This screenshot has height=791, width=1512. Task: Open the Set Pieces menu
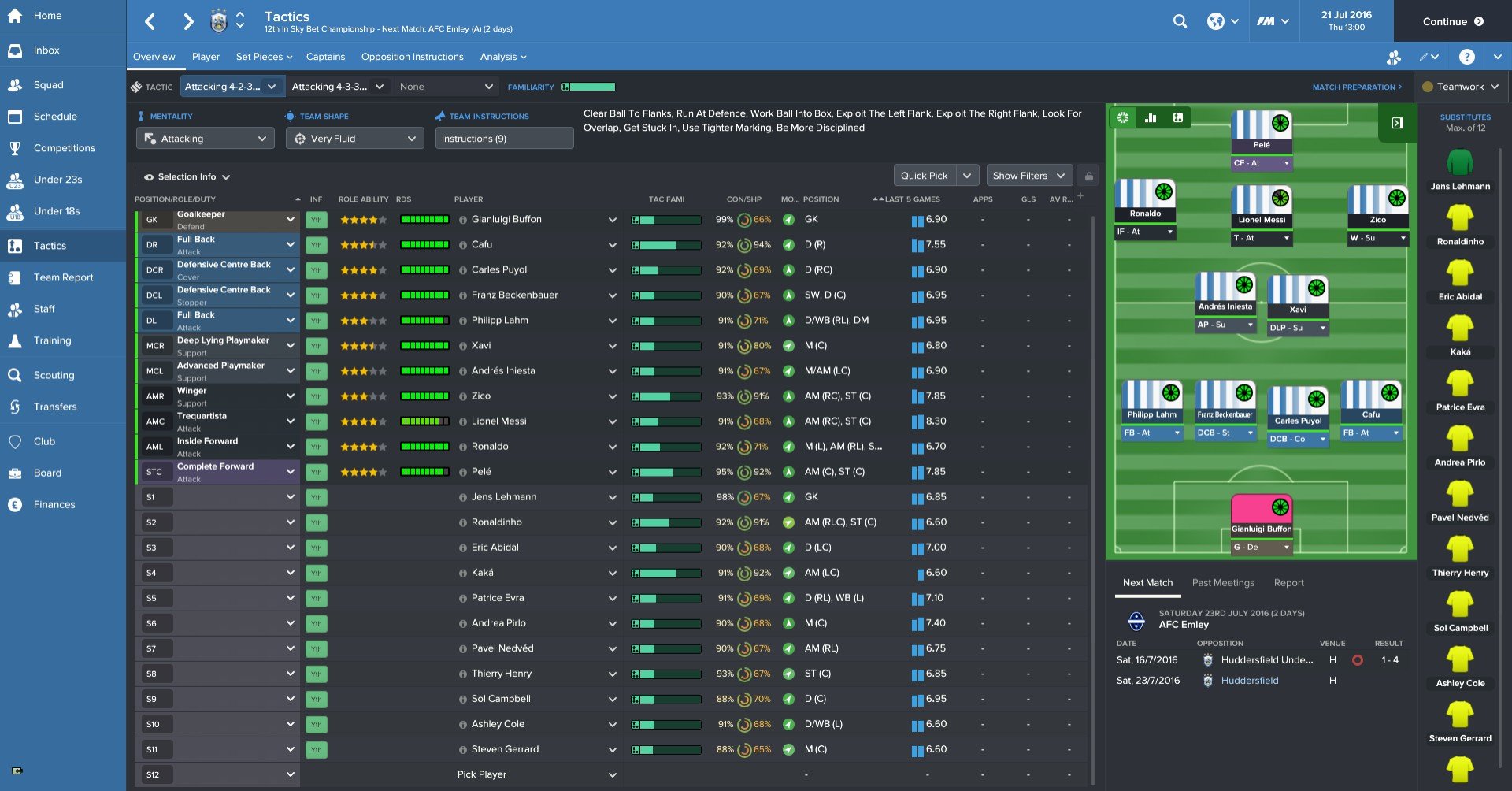[264, 57]
